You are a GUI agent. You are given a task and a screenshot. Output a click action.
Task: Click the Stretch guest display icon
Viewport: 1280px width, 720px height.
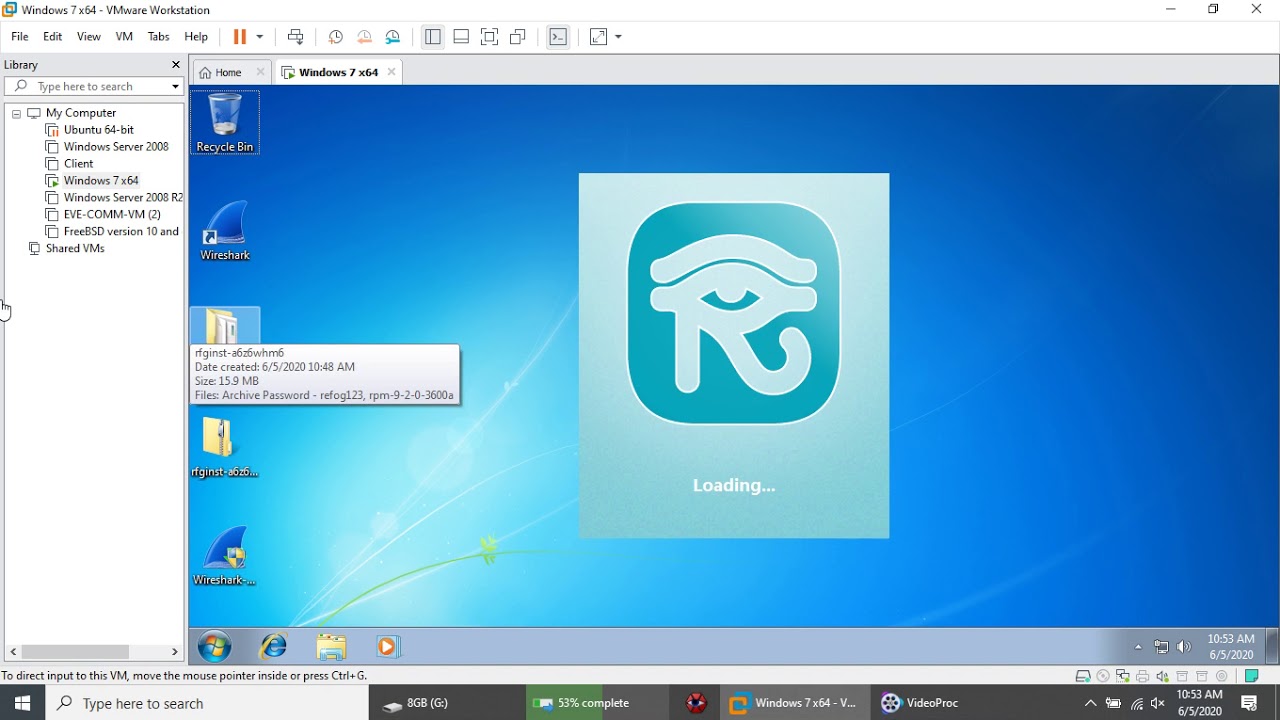[x=598, y=37]
